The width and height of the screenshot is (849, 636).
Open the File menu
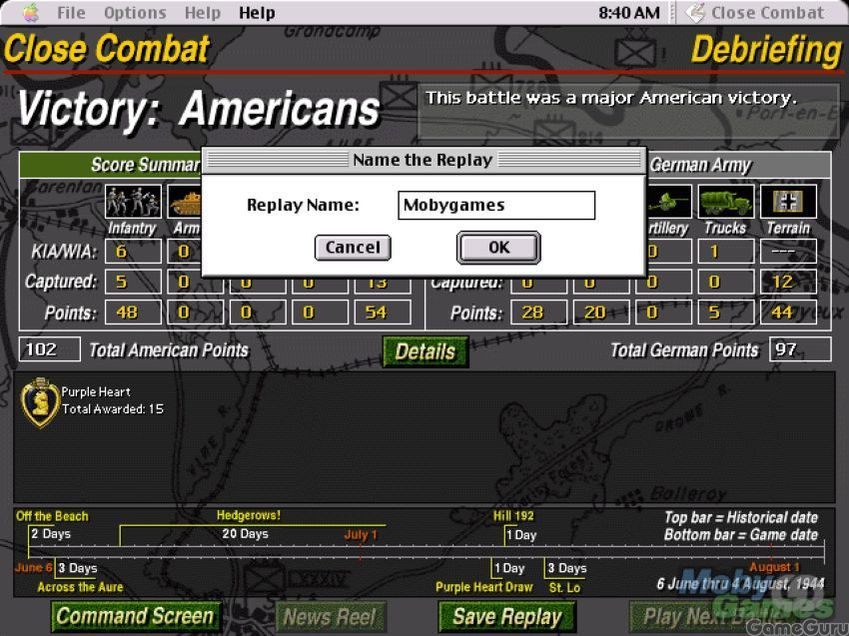[71, 12]
